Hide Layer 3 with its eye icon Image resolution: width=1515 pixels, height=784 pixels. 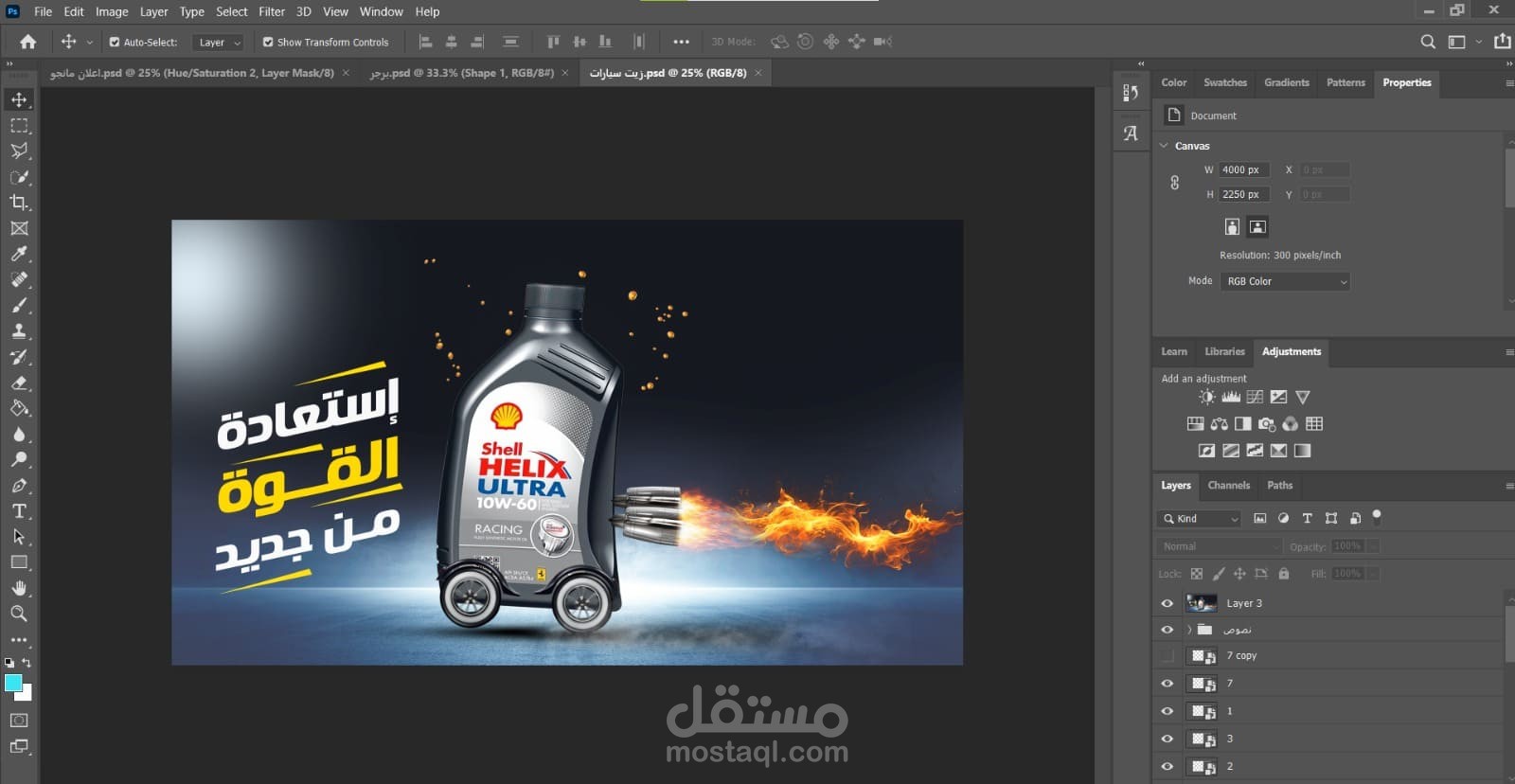[1167, 603]
